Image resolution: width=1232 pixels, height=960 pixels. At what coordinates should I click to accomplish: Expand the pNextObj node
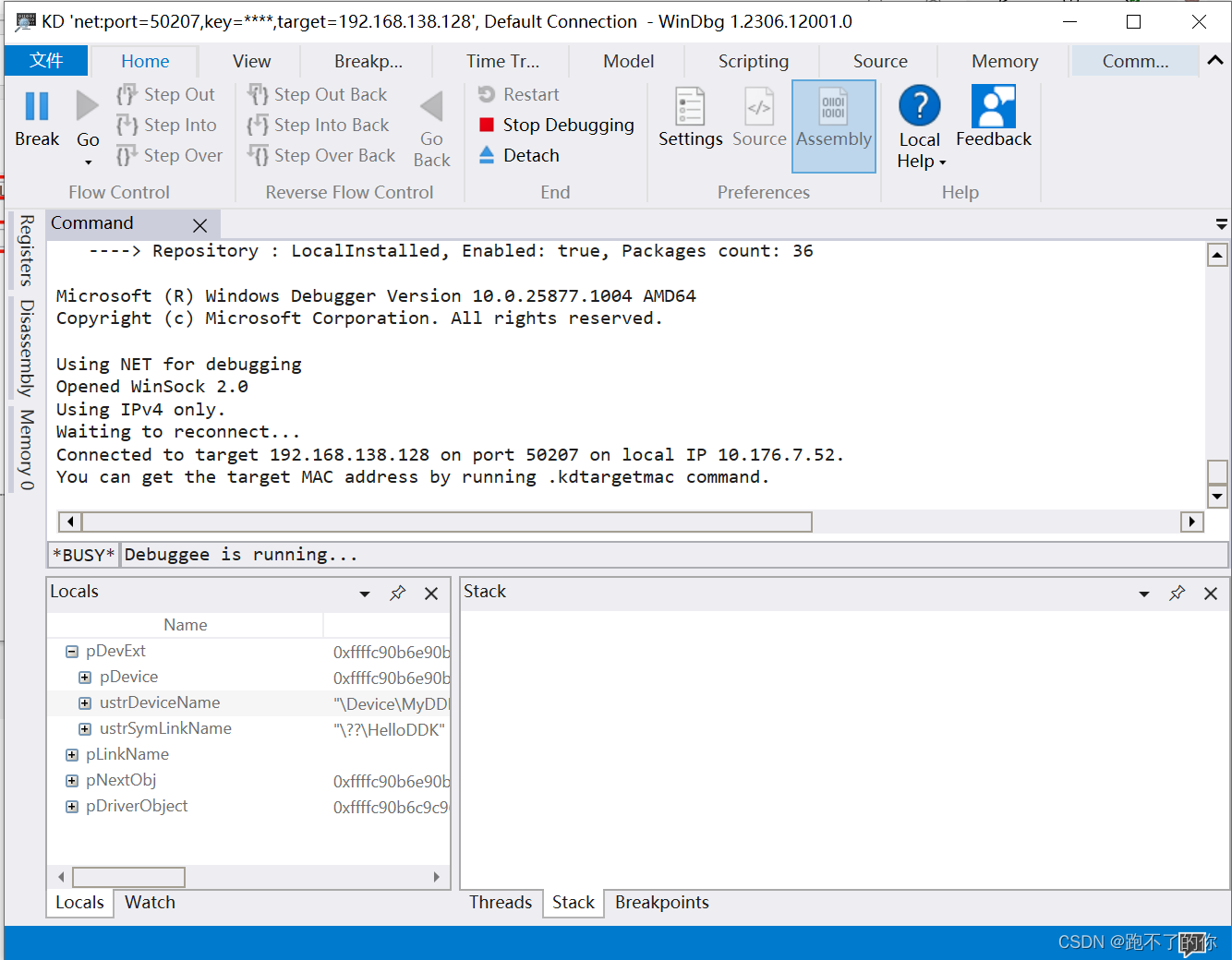(x=71, y=781)
